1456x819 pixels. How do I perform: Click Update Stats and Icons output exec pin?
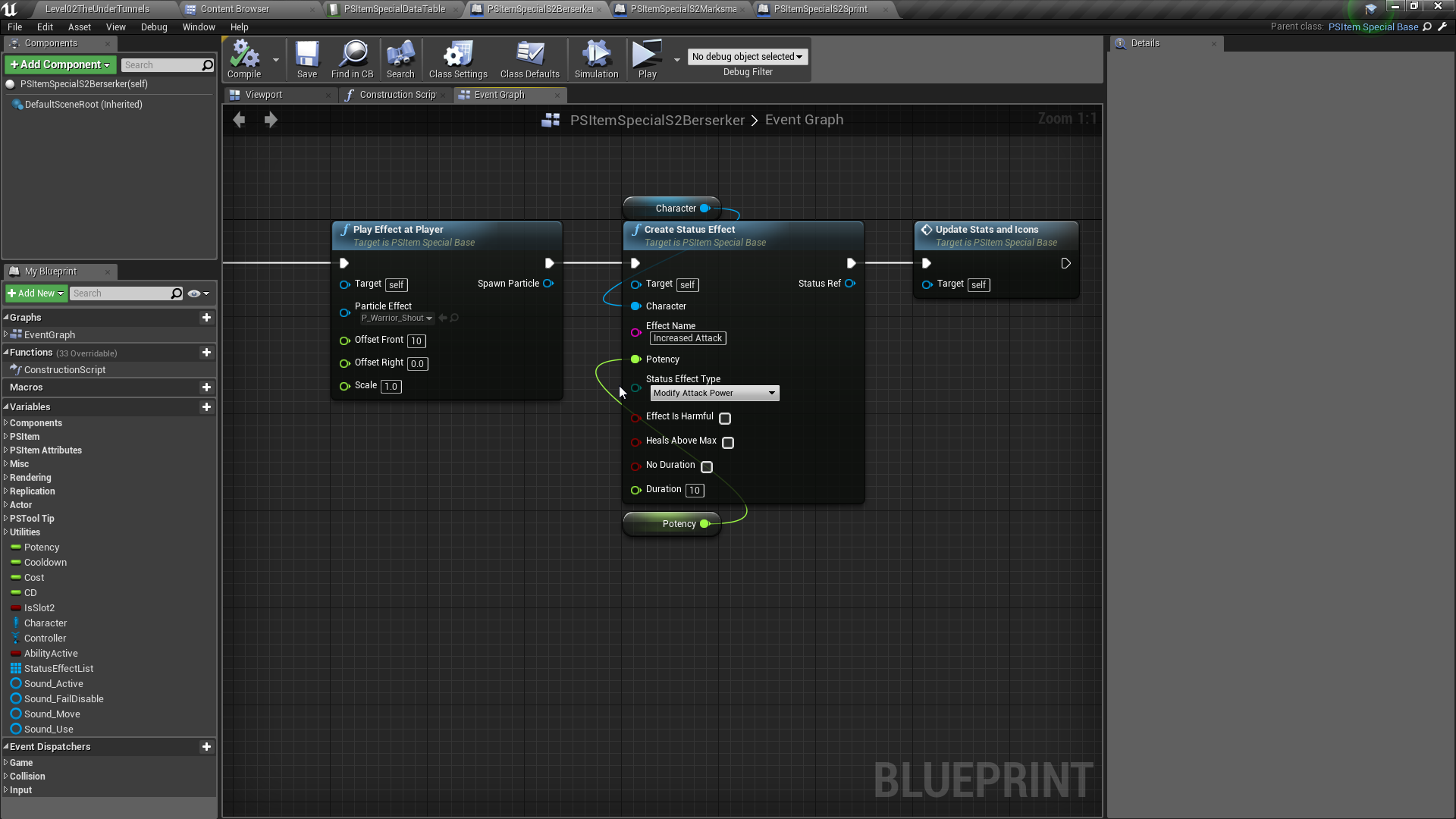point(1065,263)
